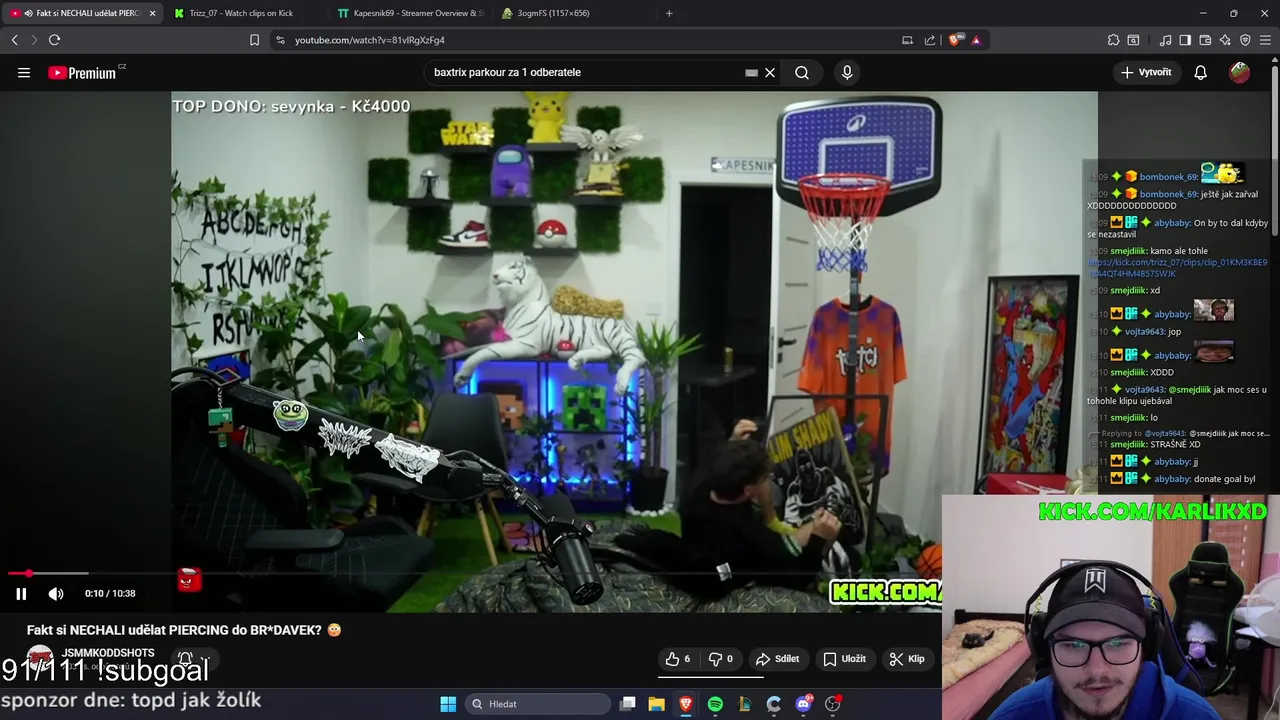Open the Brave Wallet icon
Screen dimensions: 1280x720
click(1205, 40)
